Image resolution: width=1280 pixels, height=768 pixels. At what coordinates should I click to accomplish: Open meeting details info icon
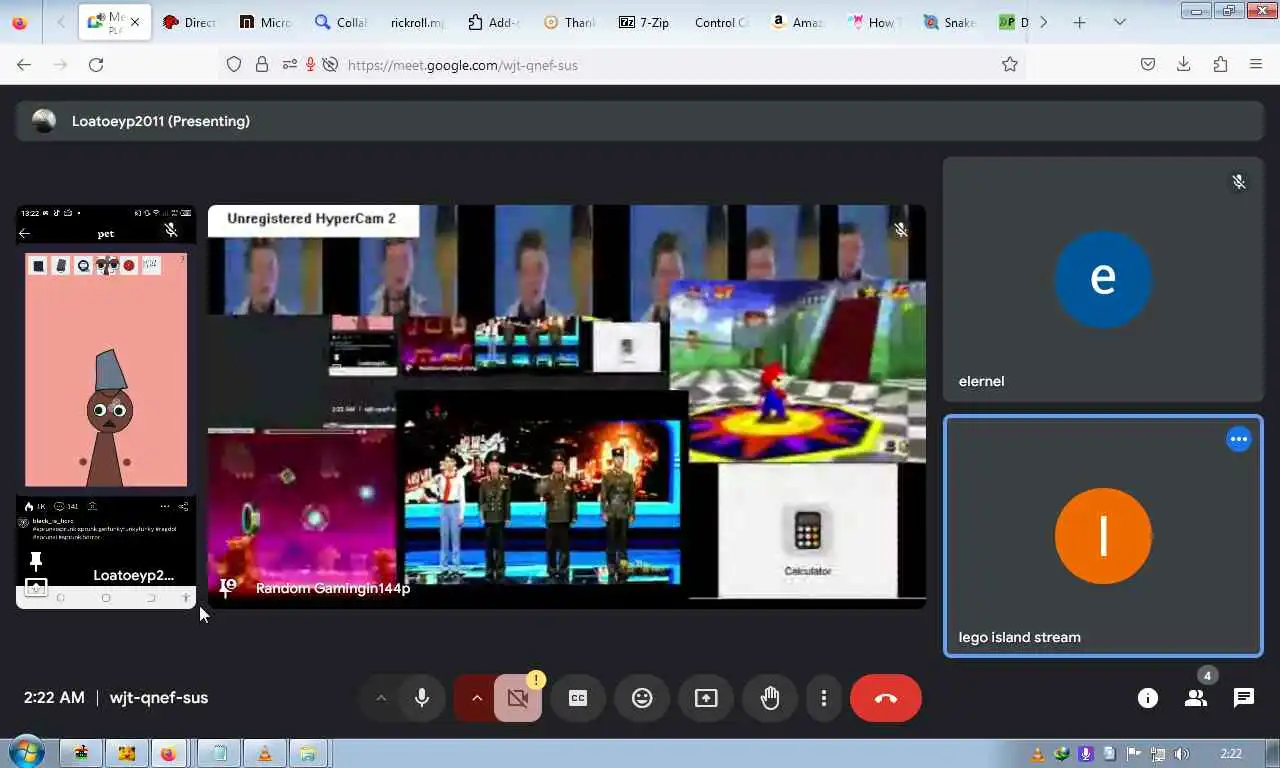tap(1148, 698)
